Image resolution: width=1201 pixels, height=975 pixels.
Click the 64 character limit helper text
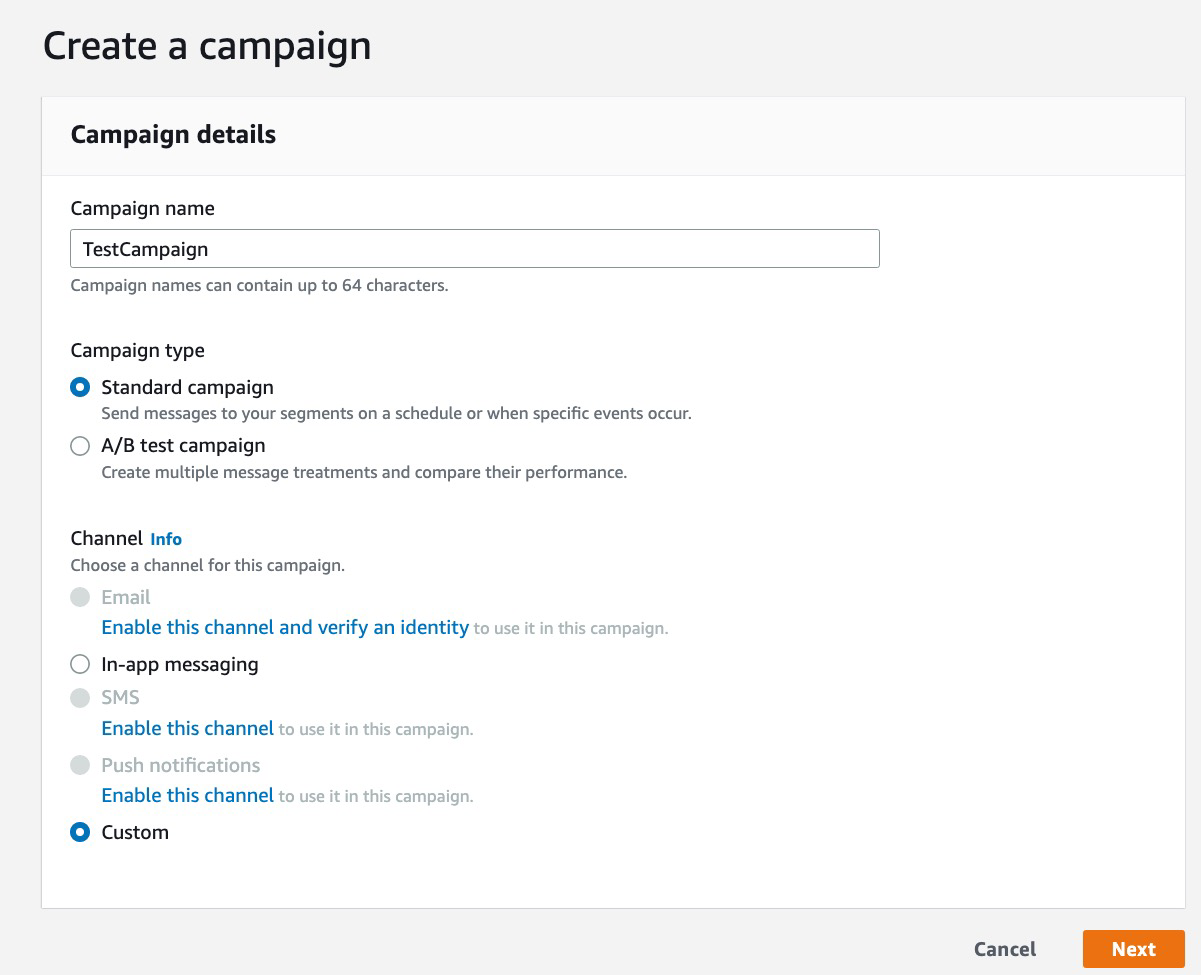pos(261,285)
